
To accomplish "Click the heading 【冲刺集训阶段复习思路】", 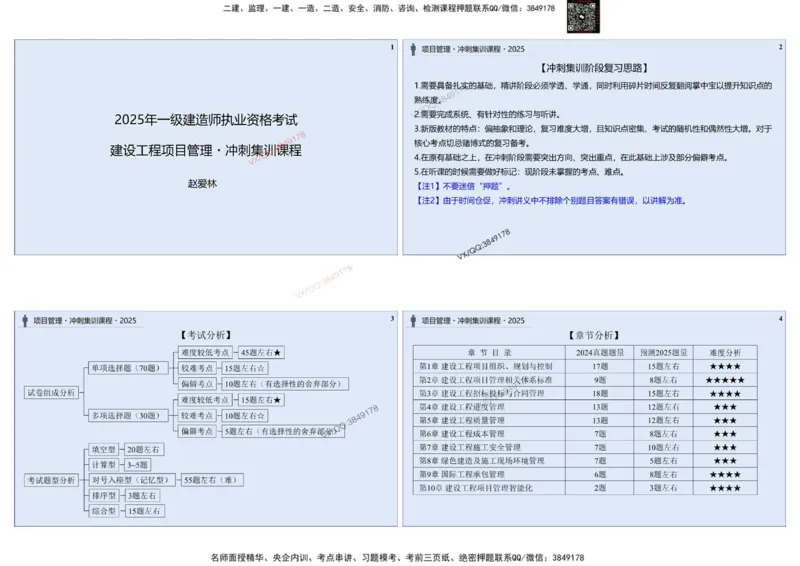I will pyautogui.click(x=594, y=68).
